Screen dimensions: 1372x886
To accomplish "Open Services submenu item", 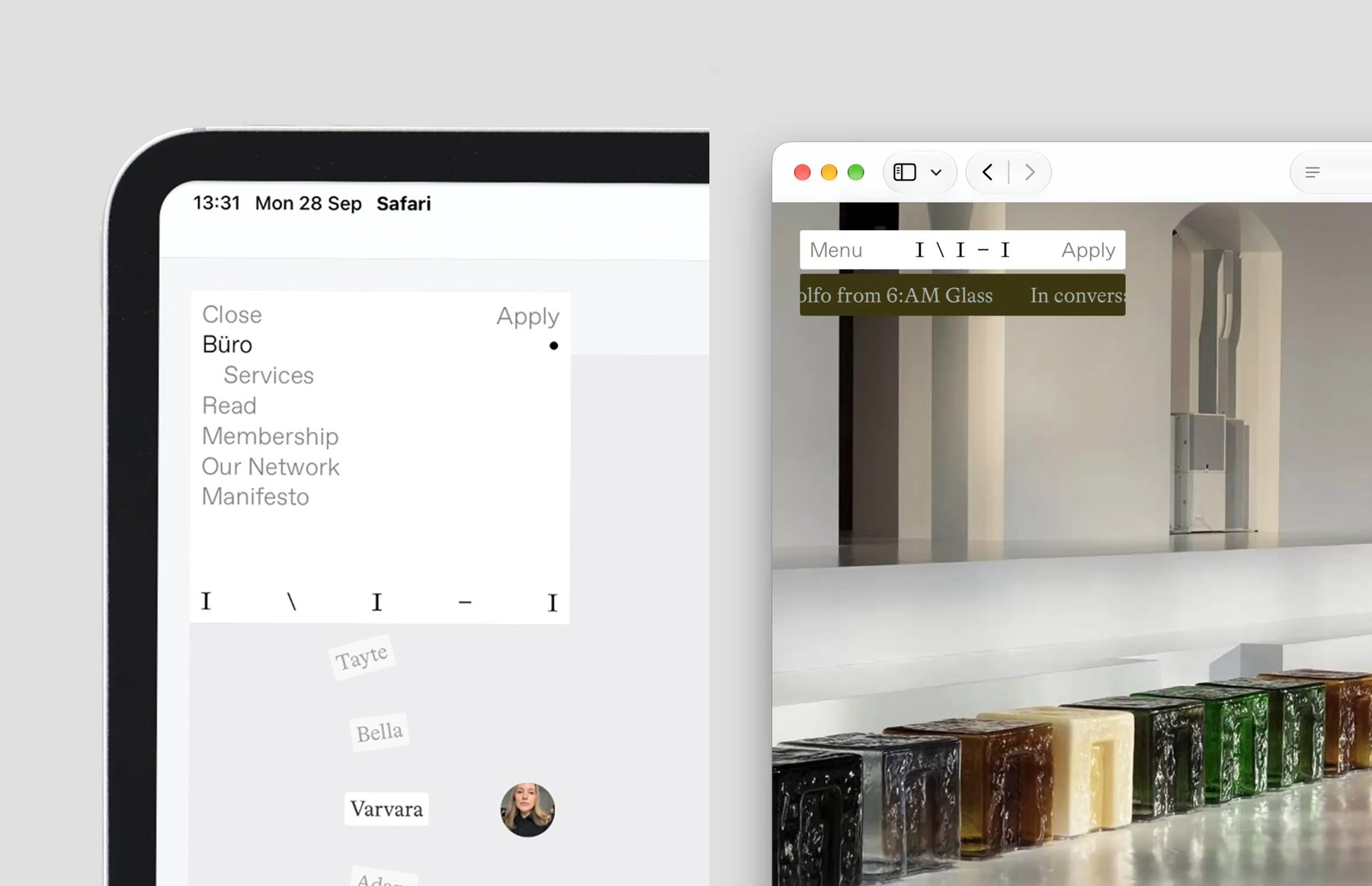I will point(268,375).
